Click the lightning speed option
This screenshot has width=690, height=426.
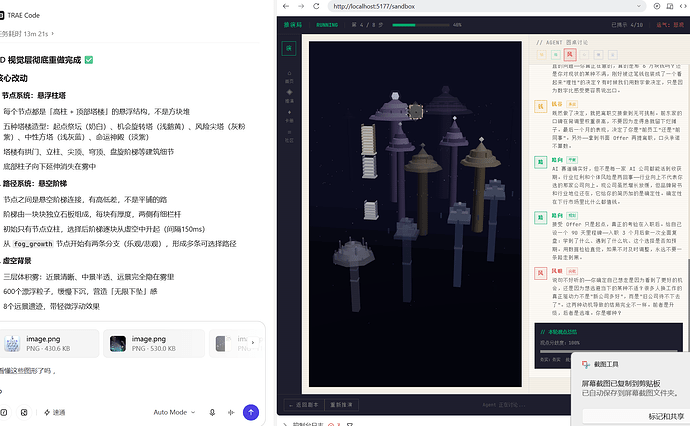click(x=55, y=412)
